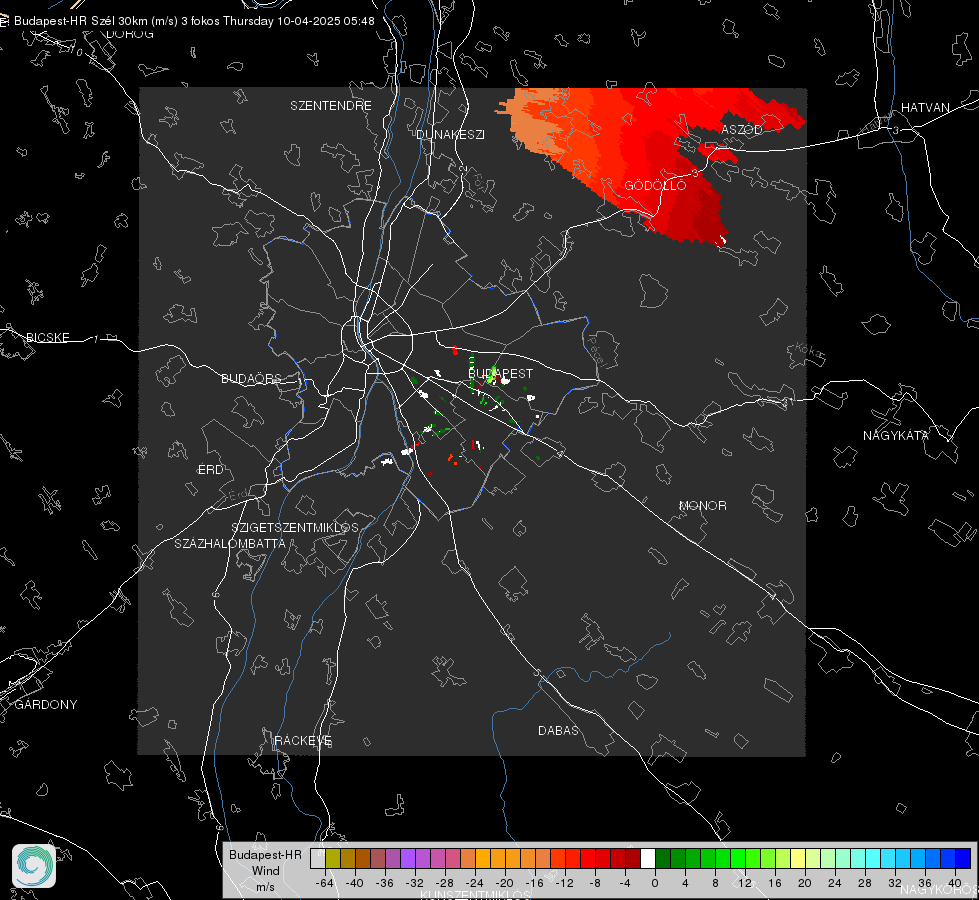Click the -28 value on legend scale
This screenshot has width=979, height=900.
point(445,883)
